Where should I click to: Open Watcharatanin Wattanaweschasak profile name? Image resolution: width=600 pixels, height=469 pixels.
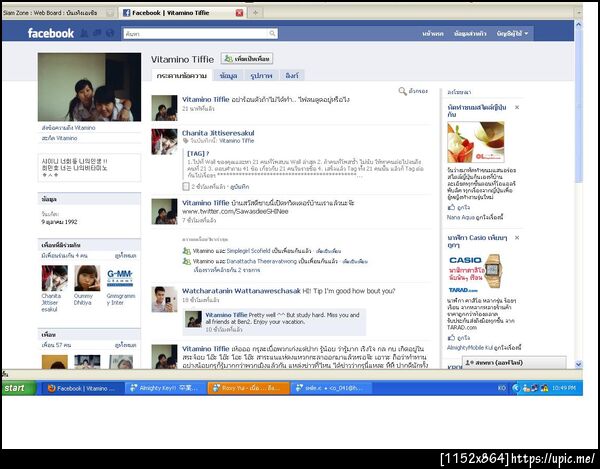coord(241,291)
